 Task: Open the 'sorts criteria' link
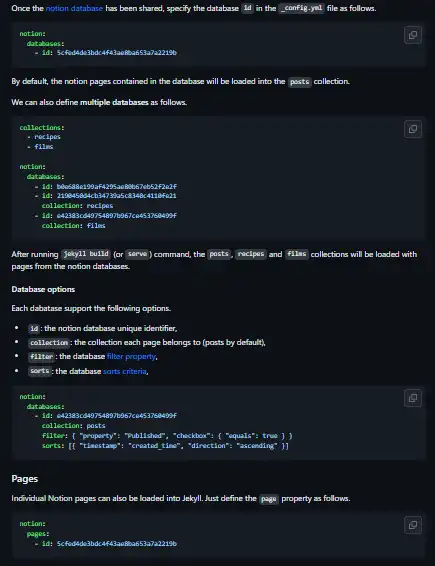coord(125,371)
